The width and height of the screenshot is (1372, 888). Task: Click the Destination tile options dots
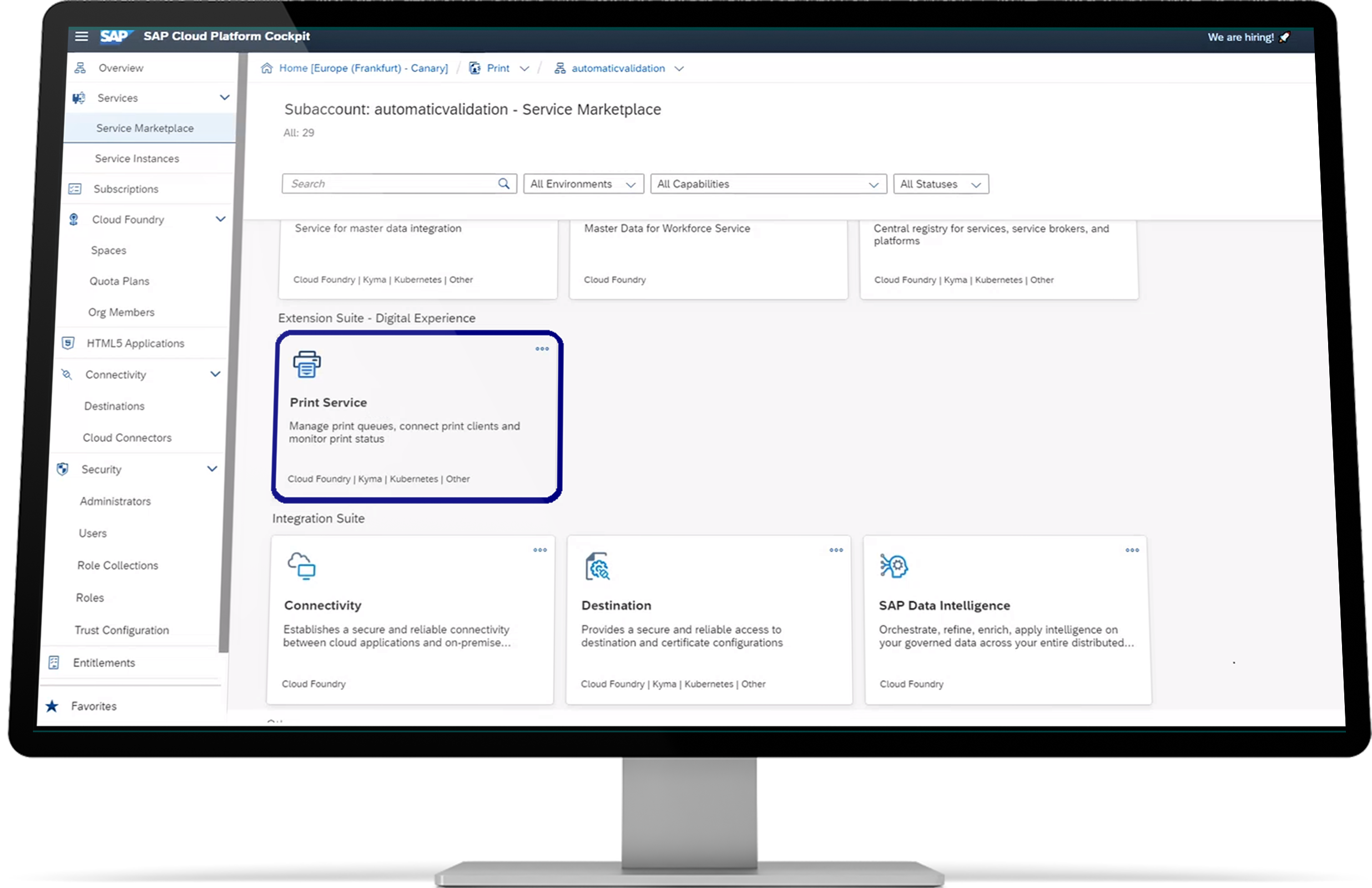coord(836,550)
